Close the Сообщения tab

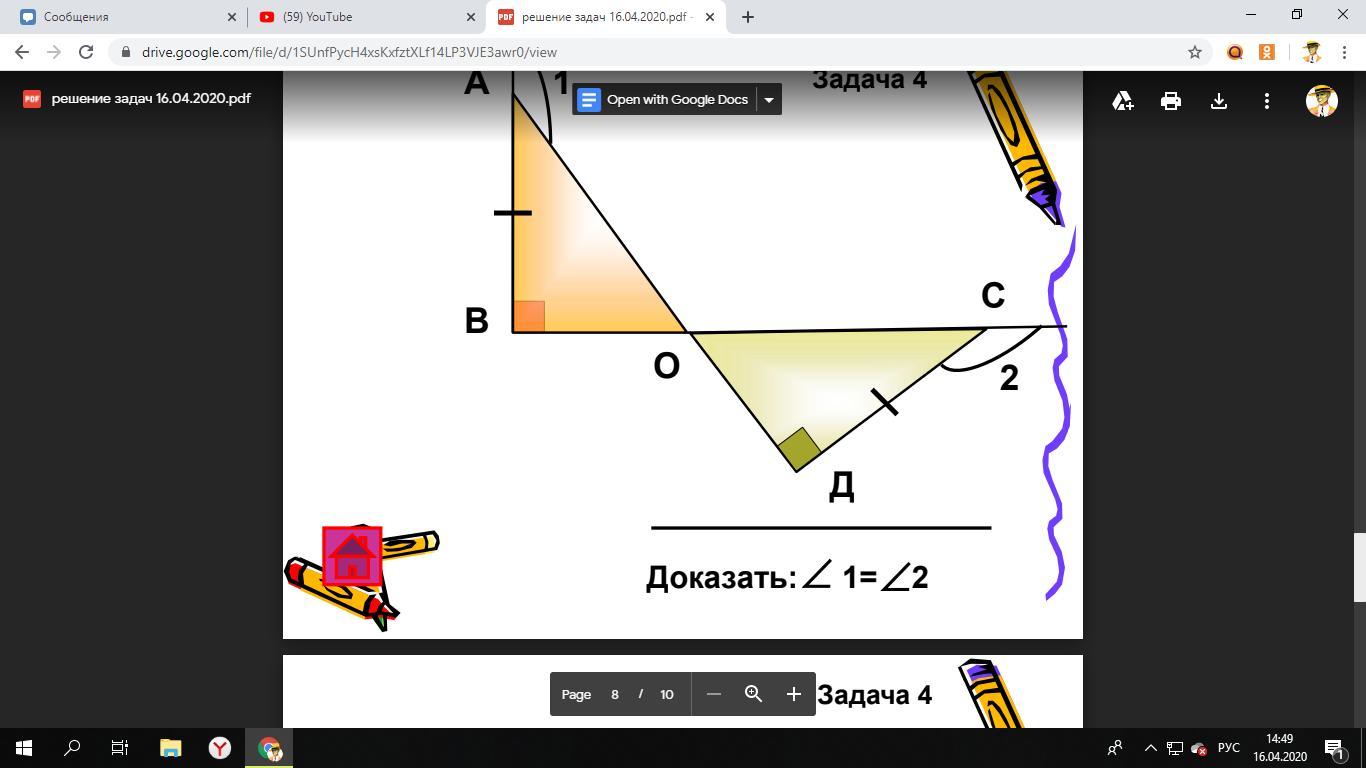(232, 17)
